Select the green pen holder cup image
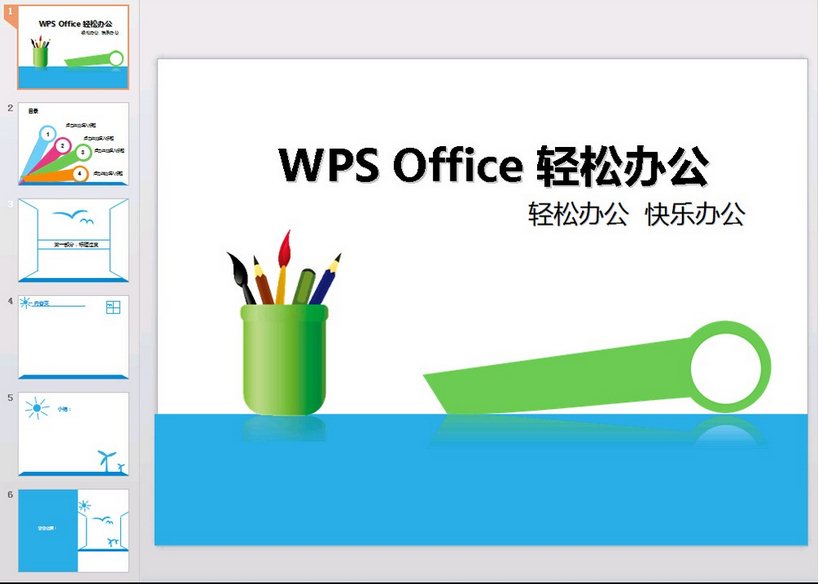819x584 pixels. coord(284,360)
